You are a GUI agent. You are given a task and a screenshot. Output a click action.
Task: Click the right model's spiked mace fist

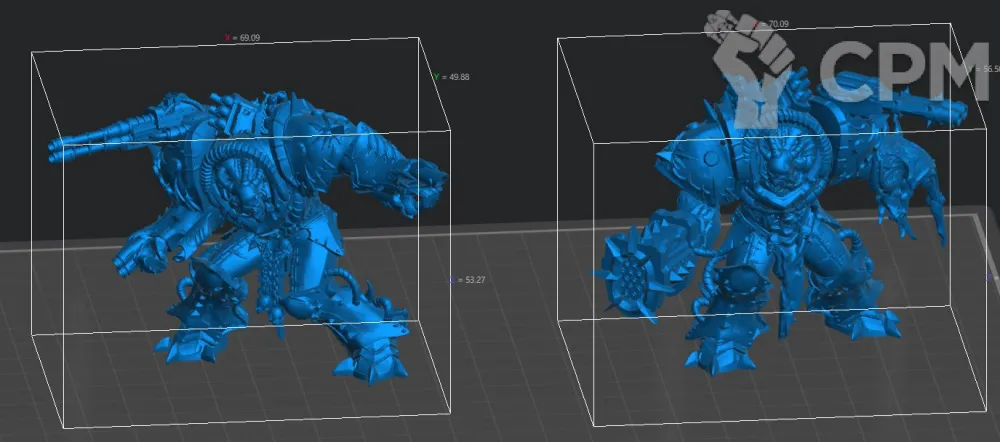(625, 273)
